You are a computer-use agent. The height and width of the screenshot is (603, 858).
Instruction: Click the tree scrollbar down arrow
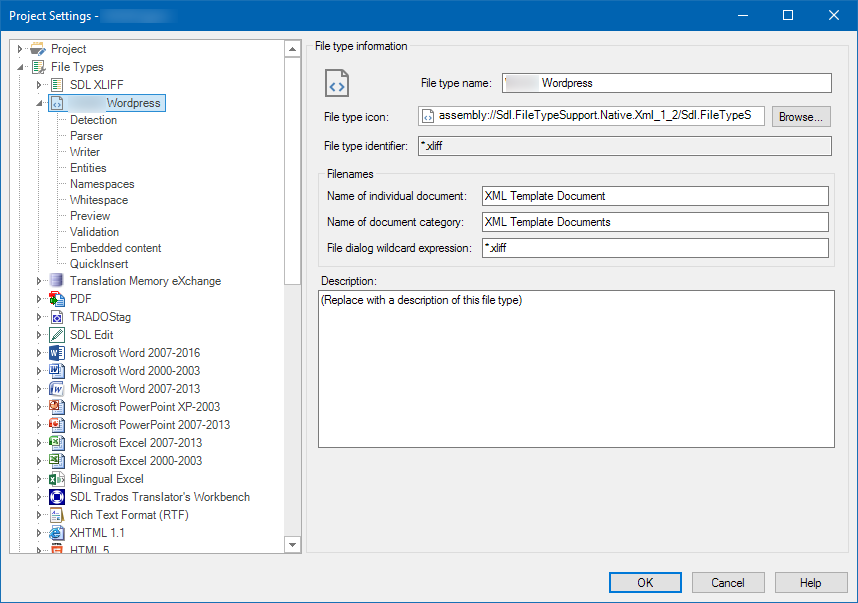tap(293, 545)
